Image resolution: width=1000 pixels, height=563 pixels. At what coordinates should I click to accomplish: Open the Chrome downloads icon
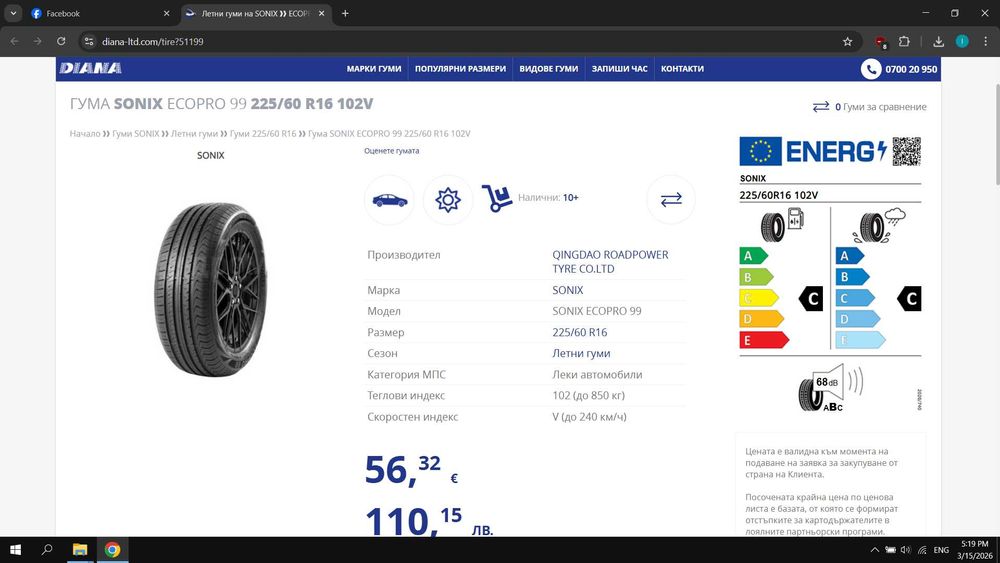938,41
